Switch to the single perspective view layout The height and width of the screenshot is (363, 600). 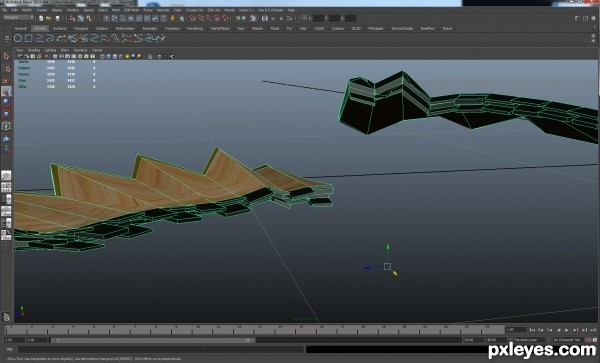[6, 176]
